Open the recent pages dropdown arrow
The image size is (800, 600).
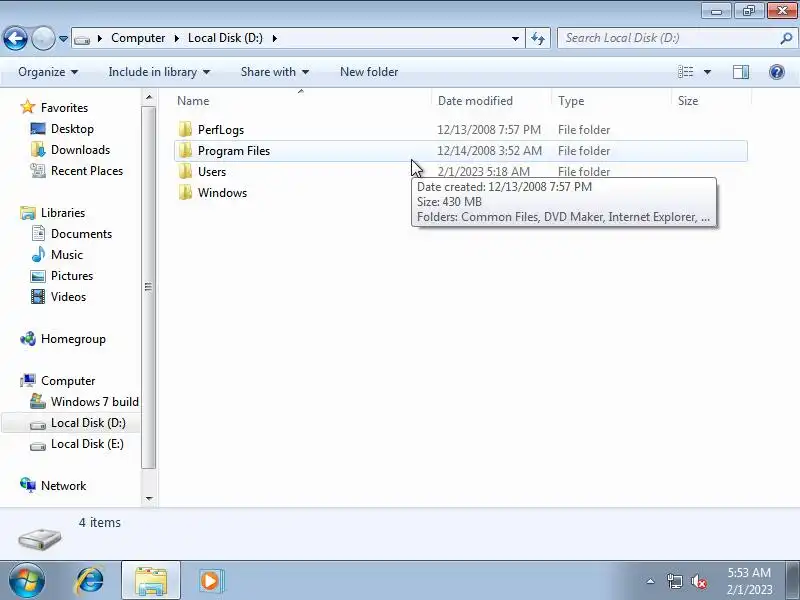[63, 38]
